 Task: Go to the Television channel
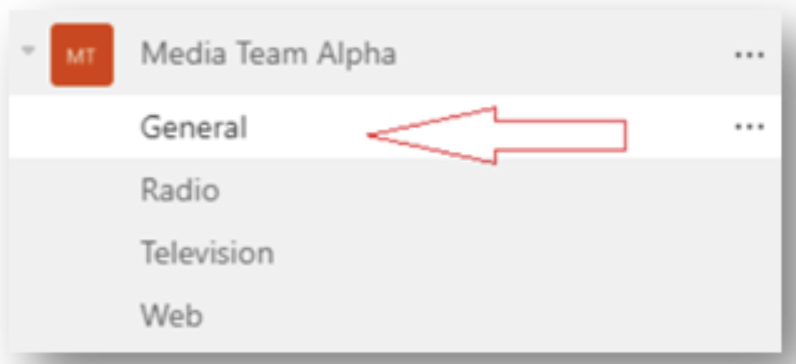click(x=207, y=253)
